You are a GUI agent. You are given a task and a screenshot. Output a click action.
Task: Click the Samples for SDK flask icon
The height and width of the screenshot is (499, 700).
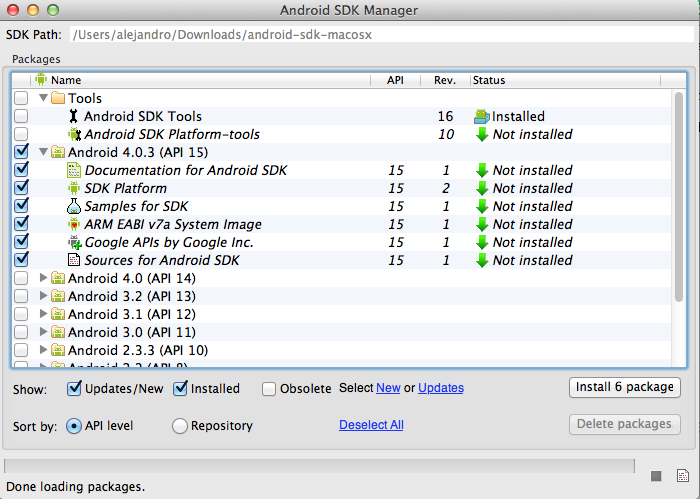(74, 206)
